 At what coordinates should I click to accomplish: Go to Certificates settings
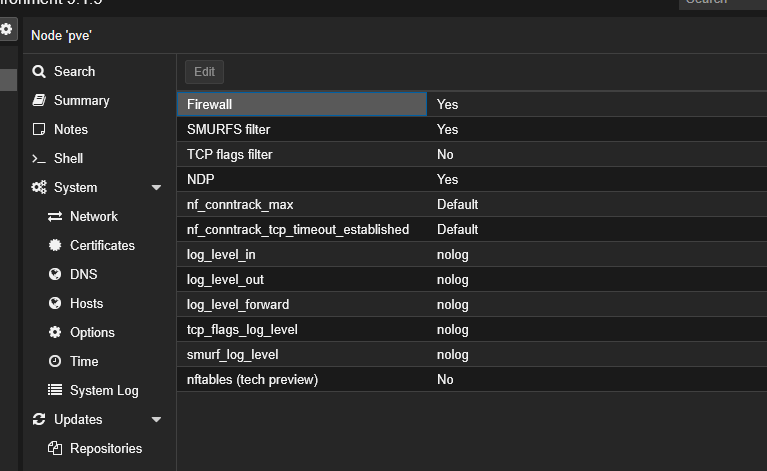[x=102, y=245]
